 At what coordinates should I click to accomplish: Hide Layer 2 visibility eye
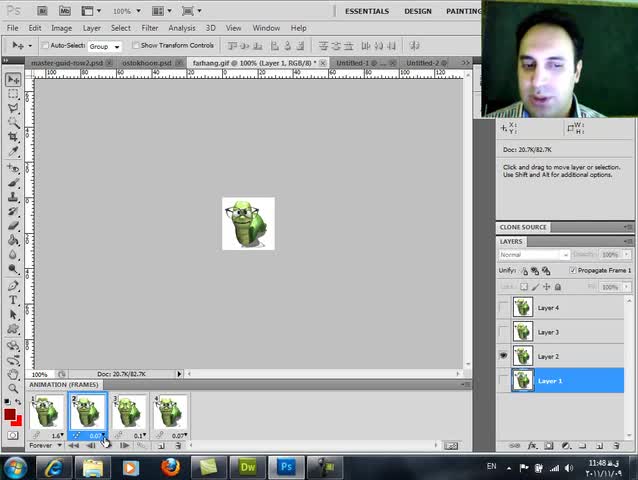503,356
